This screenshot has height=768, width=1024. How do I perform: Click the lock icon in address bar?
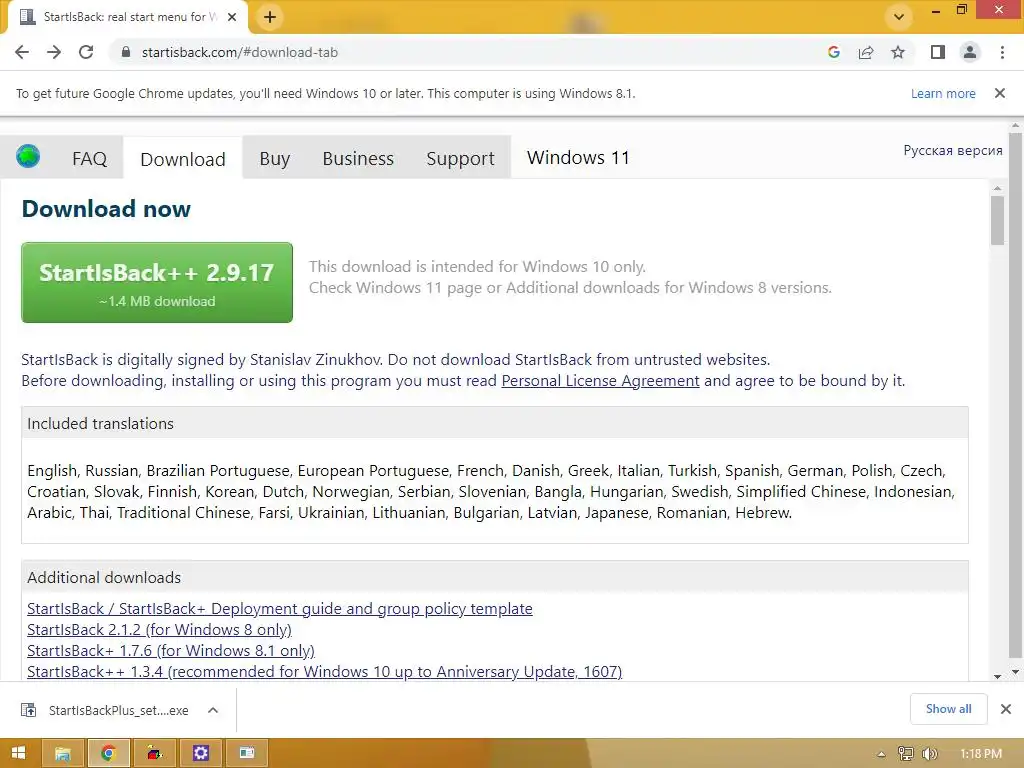coord(126,52)
